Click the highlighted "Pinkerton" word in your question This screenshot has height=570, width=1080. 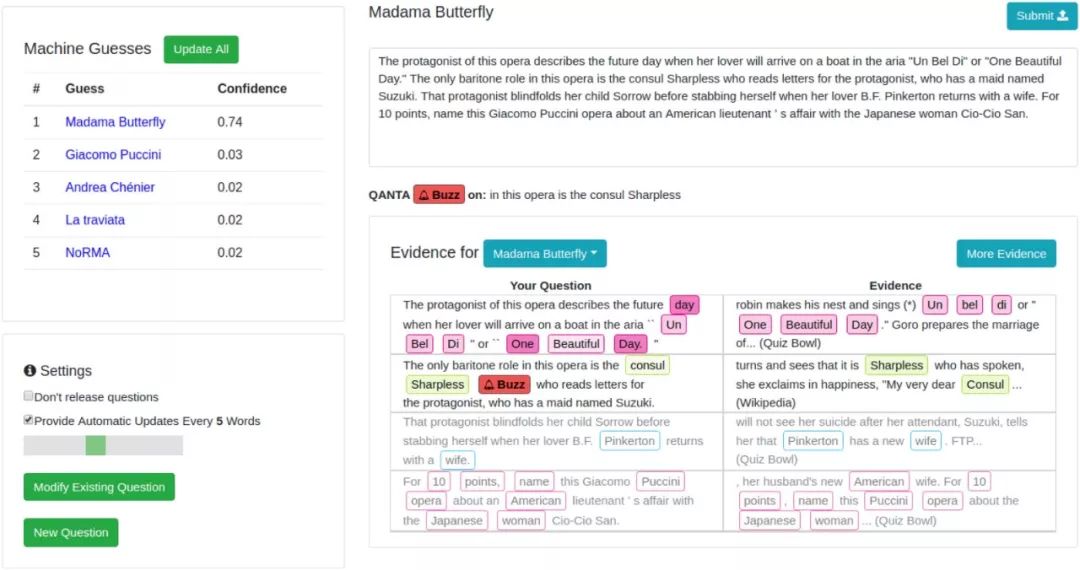pos(630,441)
